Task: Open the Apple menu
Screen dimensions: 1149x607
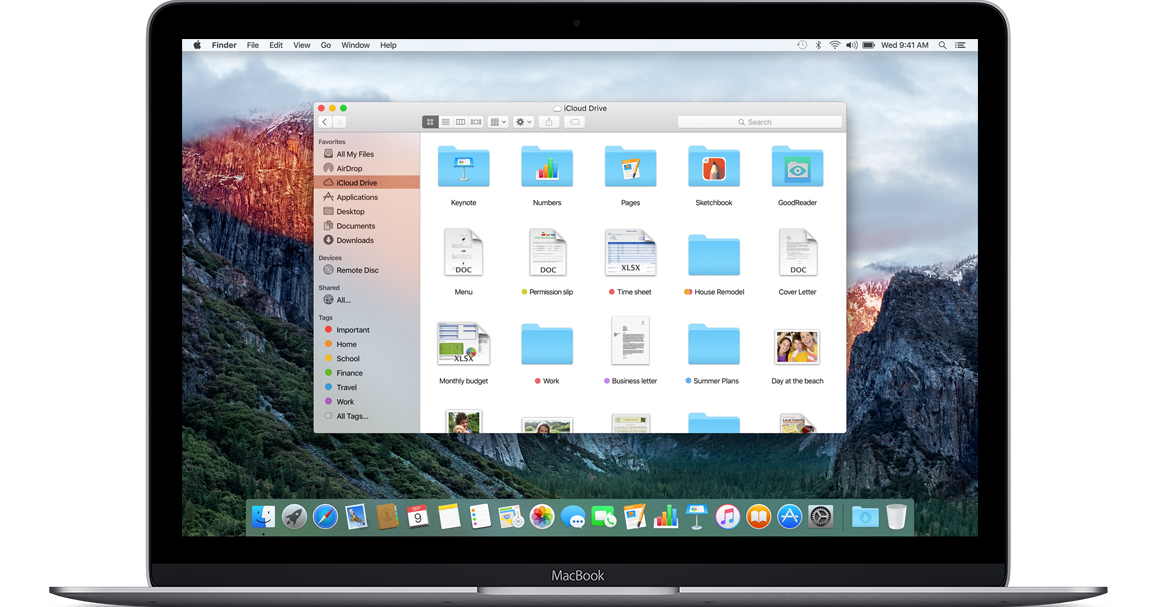Action: pyautogui.click(x=197, y=45)
